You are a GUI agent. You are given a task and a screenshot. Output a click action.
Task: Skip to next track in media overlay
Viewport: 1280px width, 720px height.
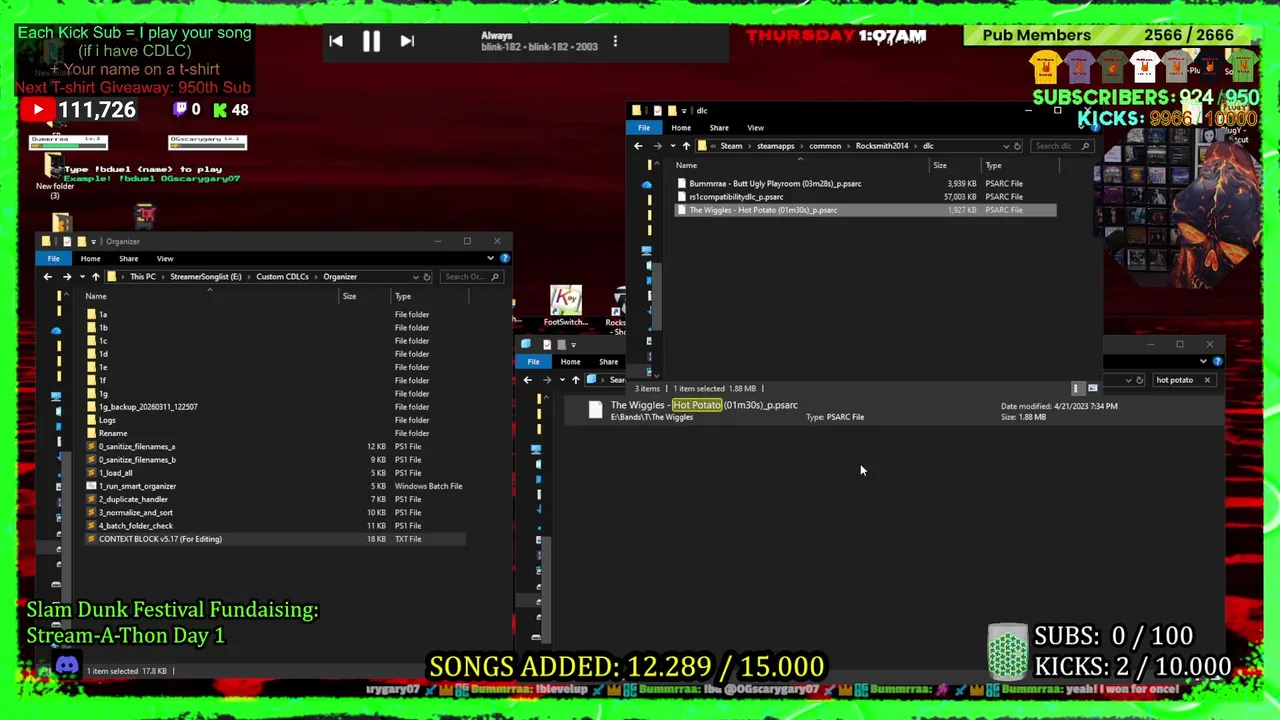tap(407, 41)
